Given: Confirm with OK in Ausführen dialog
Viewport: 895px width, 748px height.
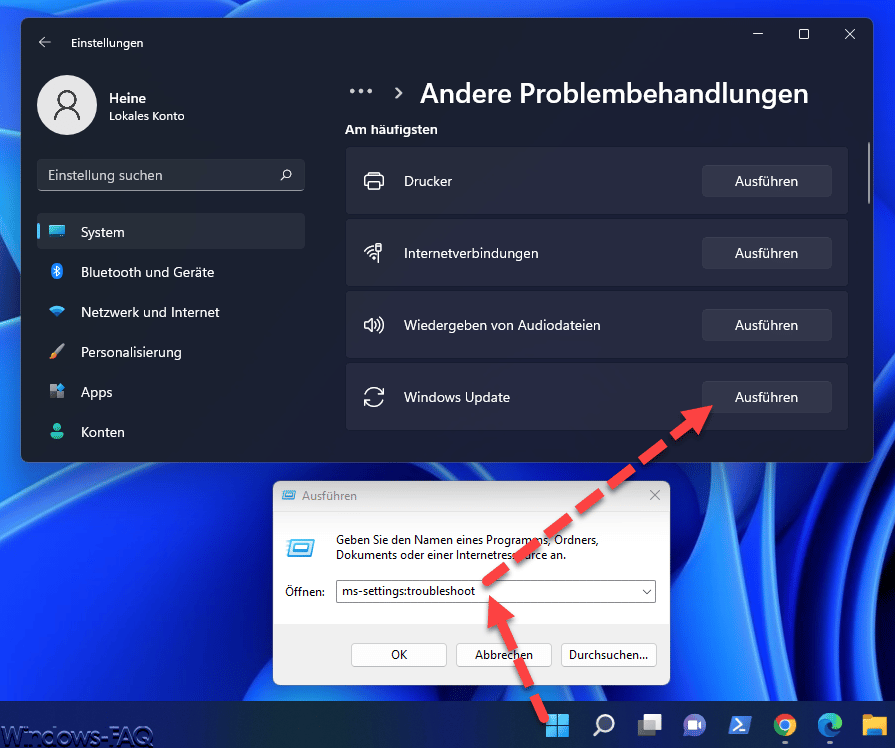Looking at the screenshot, I should tap(399, 654).
